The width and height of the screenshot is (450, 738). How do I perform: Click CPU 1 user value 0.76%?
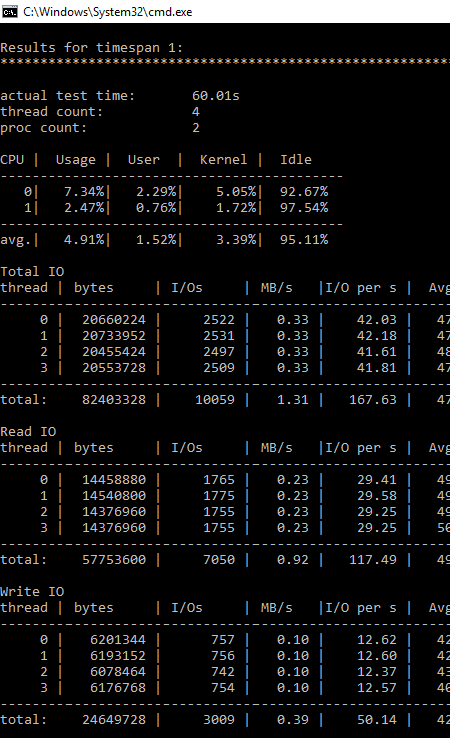[x=156, y=208]
